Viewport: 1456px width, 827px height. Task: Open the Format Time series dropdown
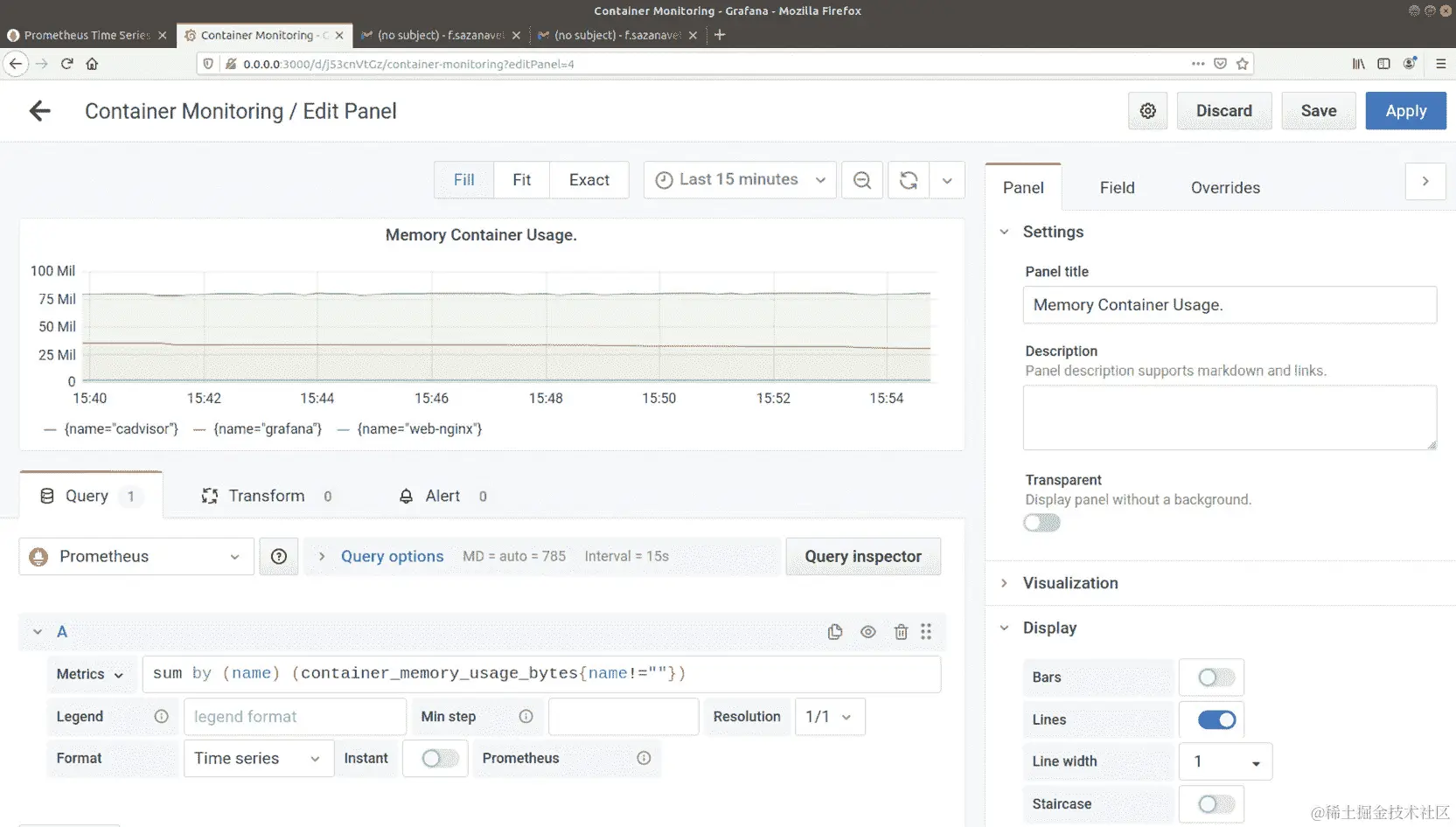(x=259, y=759)
